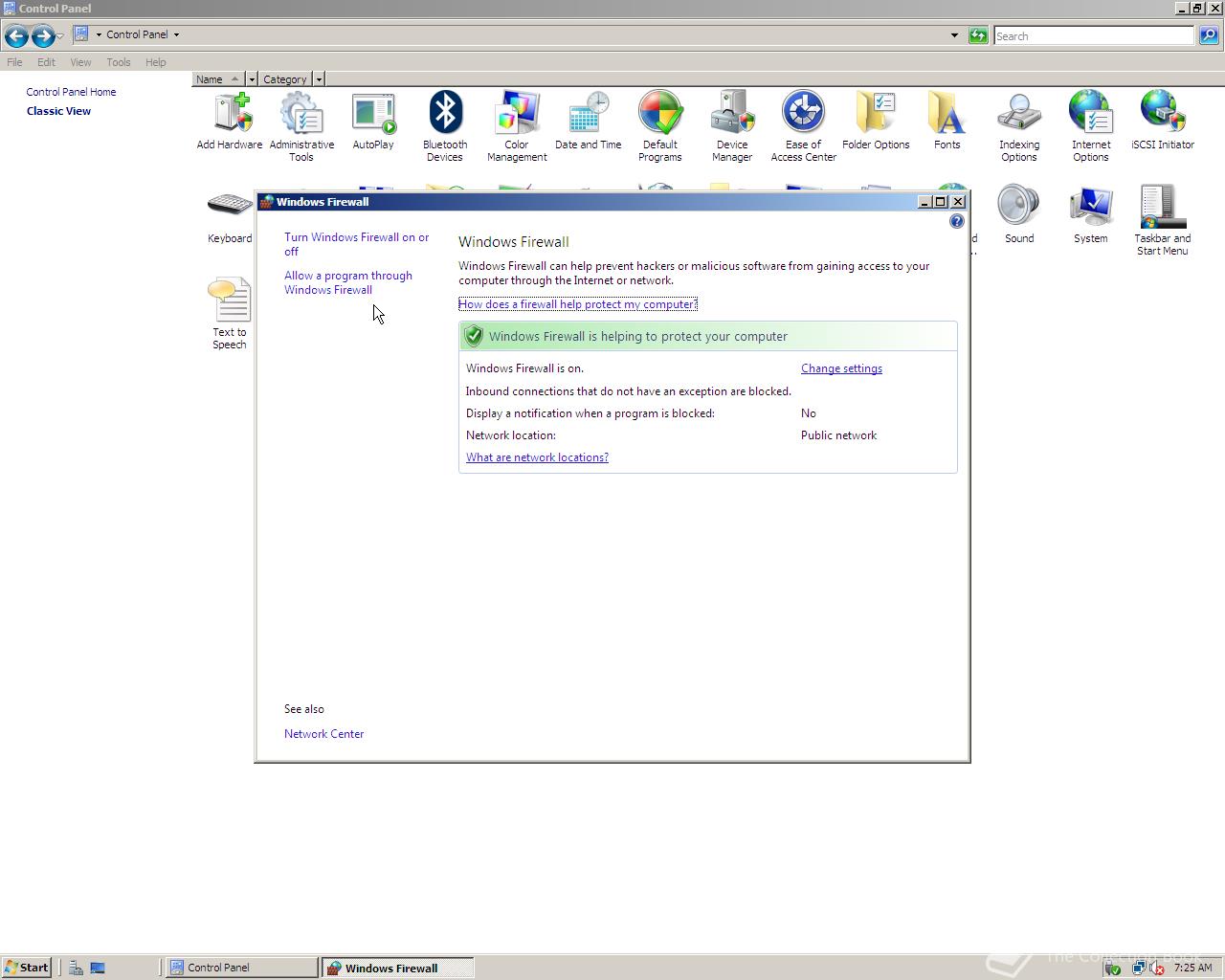
Task: Select the Fonts folder icon
Action: pos(947,122)
